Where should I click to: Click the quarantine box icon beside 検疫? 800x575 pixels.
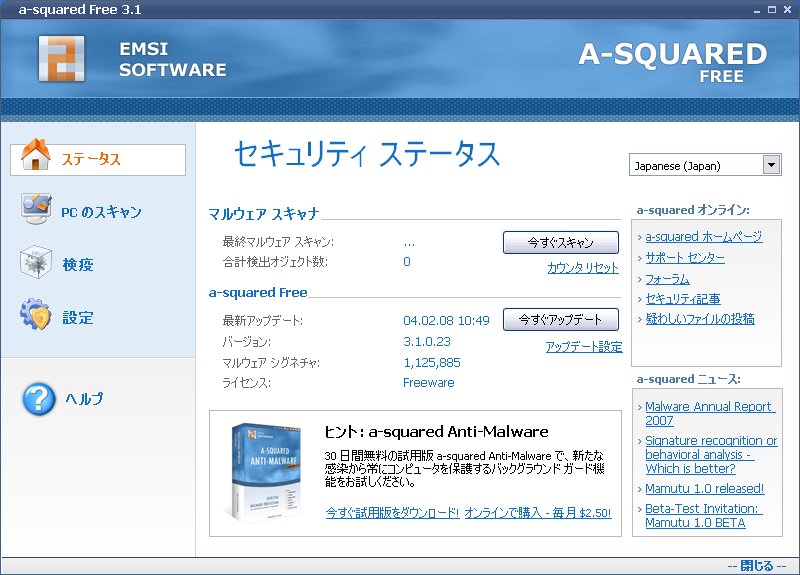point(36,262)
